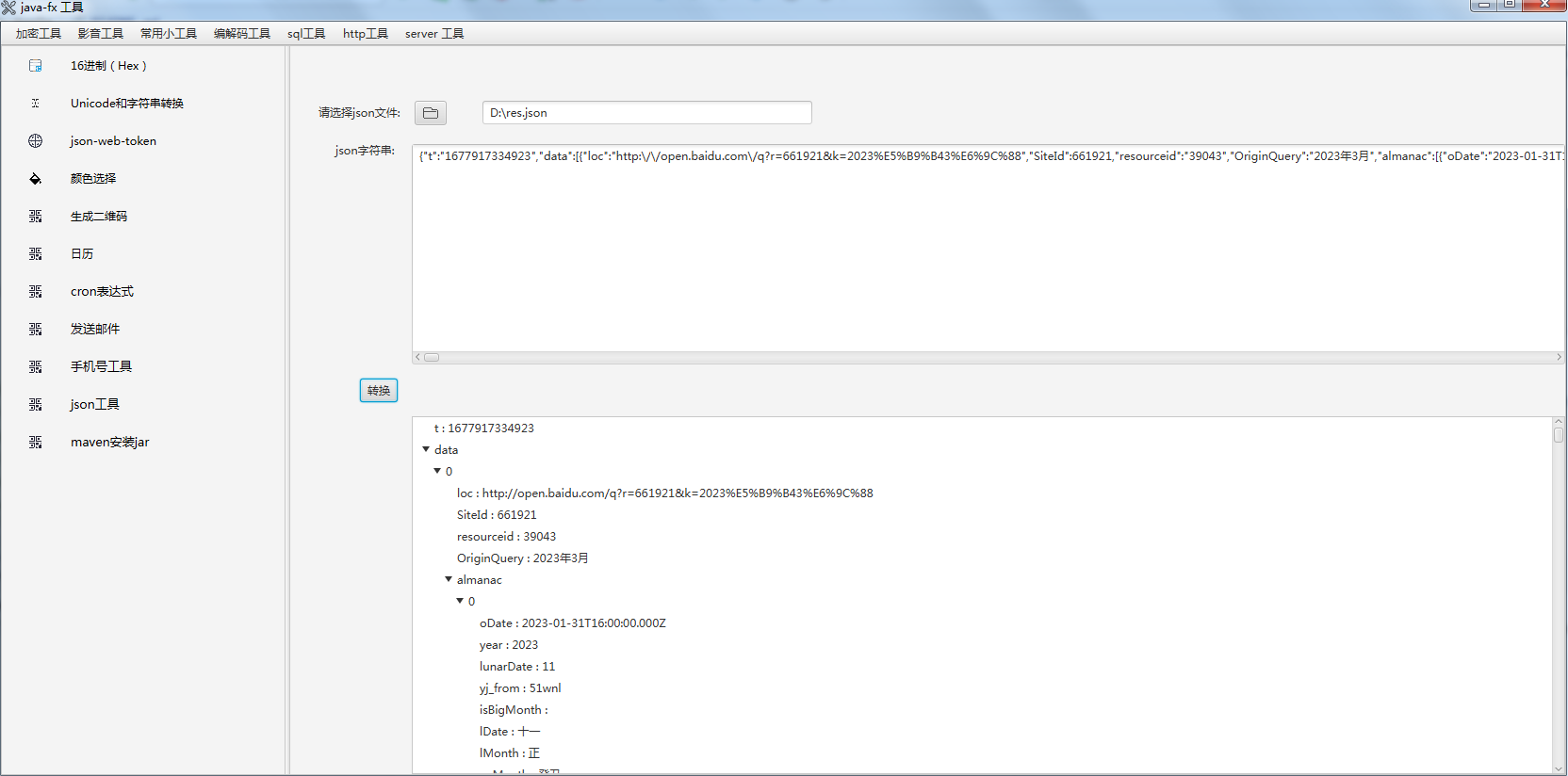Click the icon next to cron表达式

click(36, 292)
